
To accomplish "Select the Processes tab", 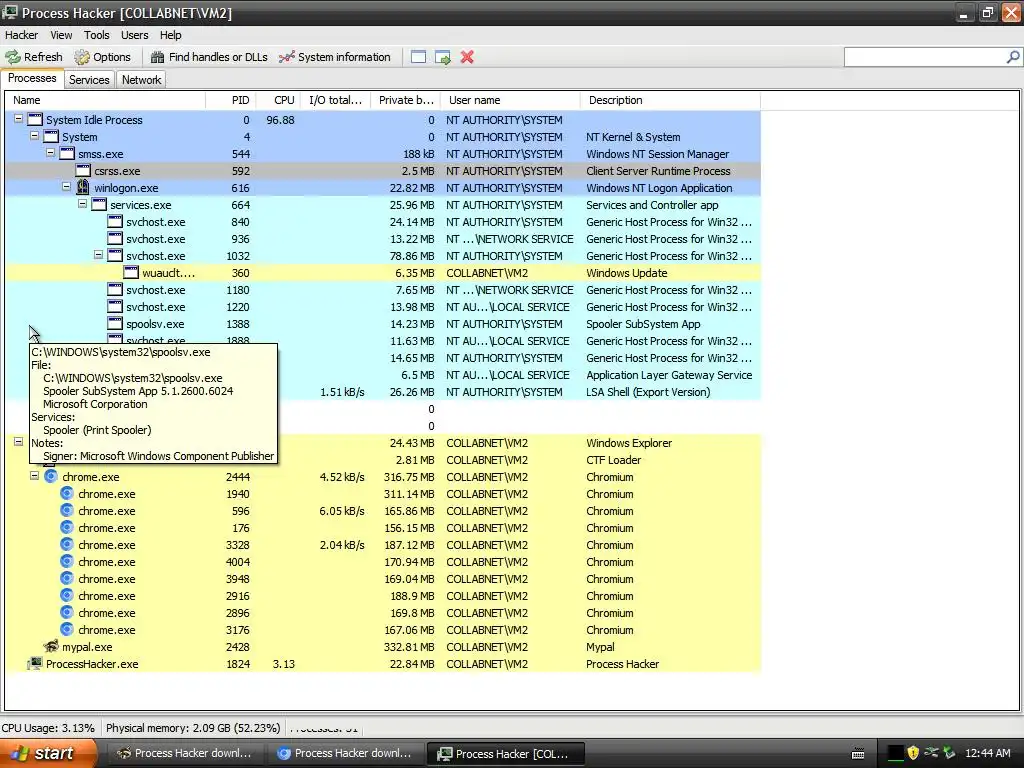I will point(32,78).
